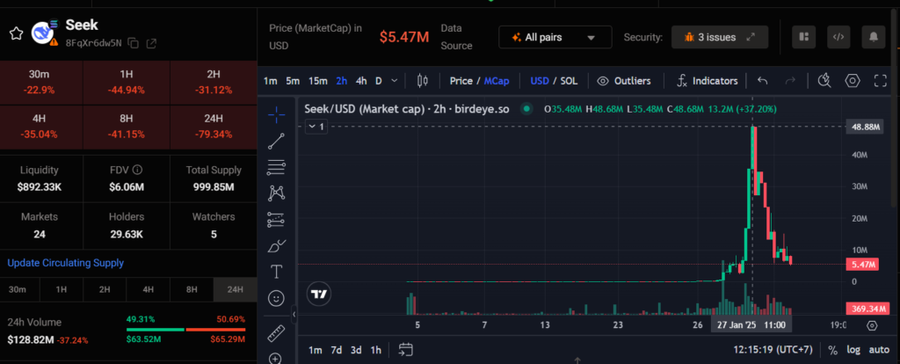Open the chart quick search icon
The height and width of the screenshot is (364, 900).
[824, 81]
